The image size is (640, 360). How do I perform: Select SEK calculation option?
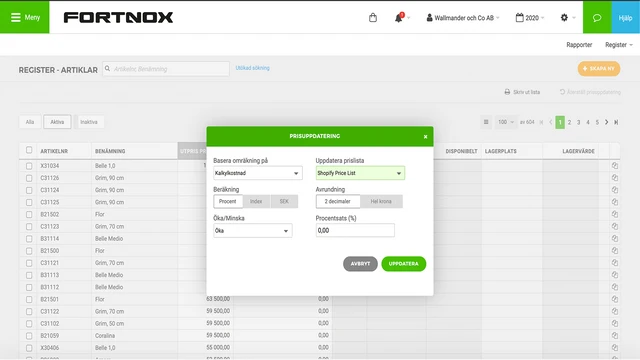click(x=284, y=201)
